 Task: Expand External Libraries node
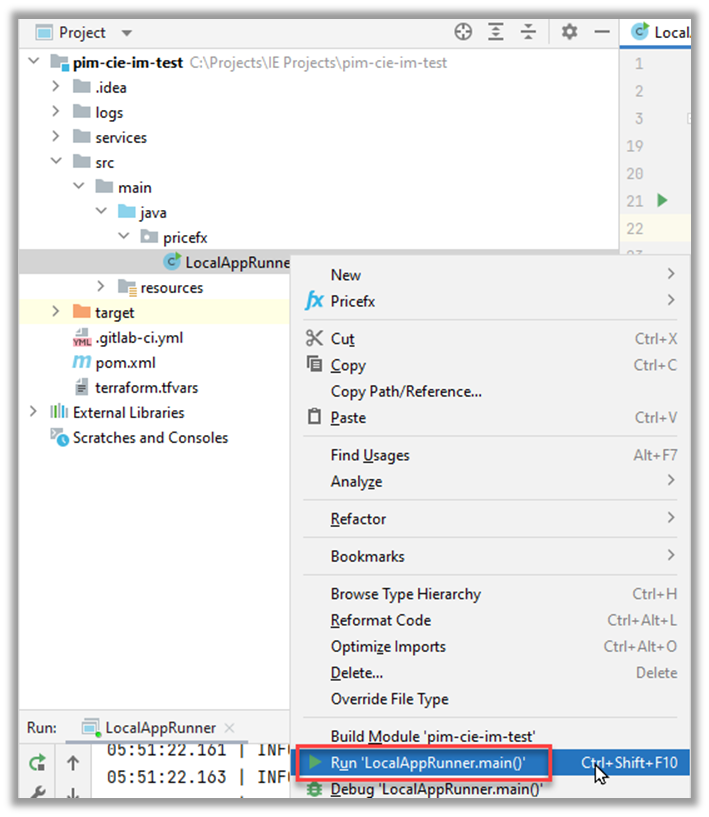34,412
